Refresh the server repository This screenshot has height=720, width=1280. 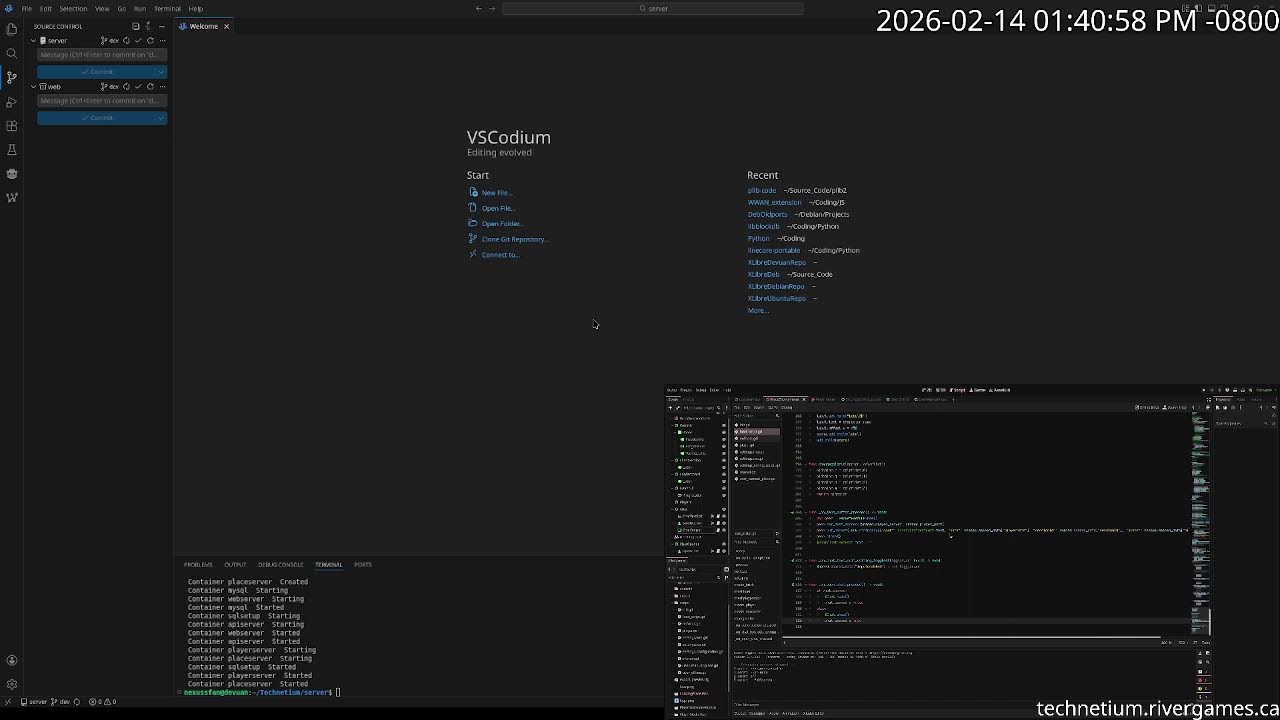point(151,41)
